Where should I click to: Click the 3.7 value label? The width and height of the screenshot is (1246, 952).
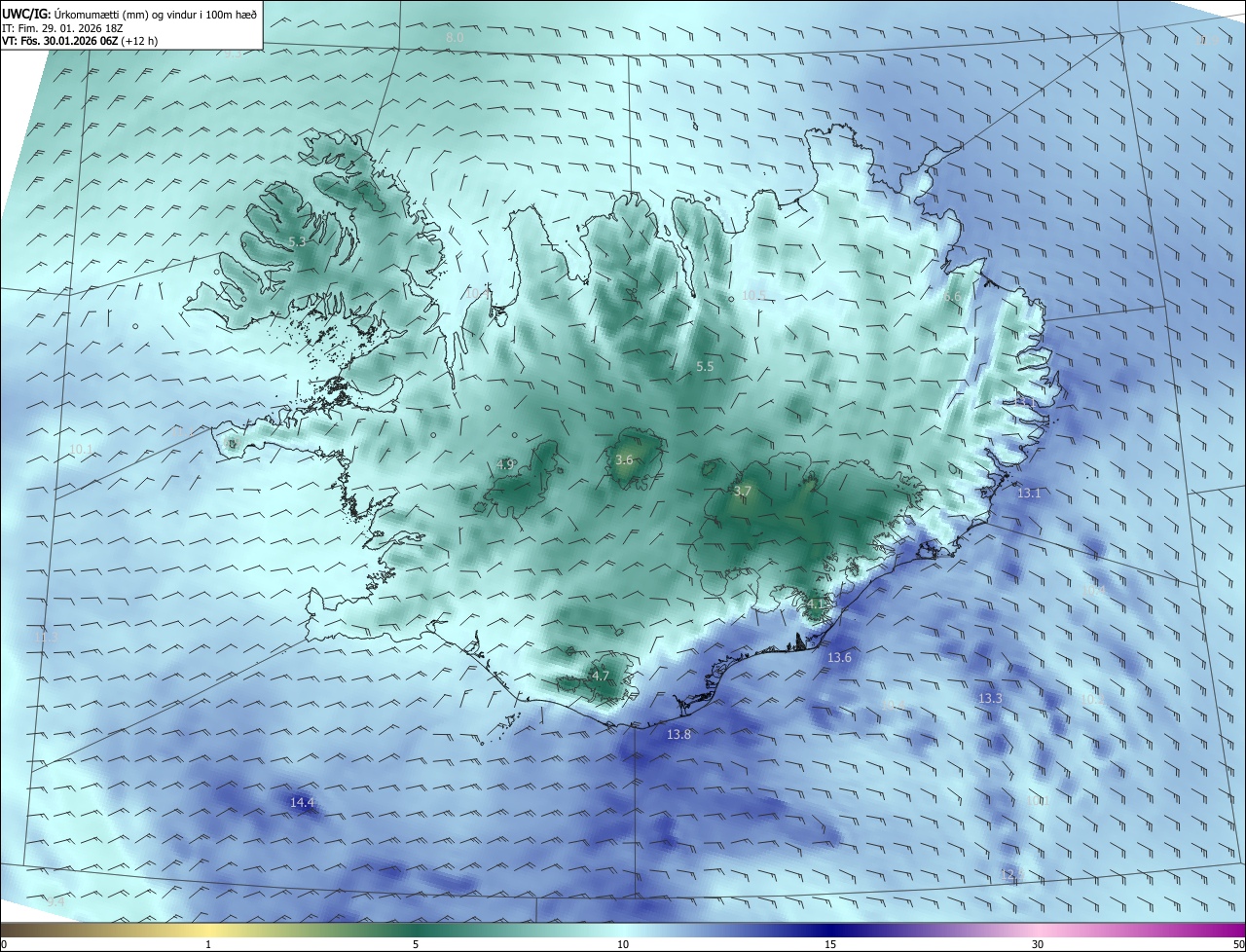[x=742, y=492]
